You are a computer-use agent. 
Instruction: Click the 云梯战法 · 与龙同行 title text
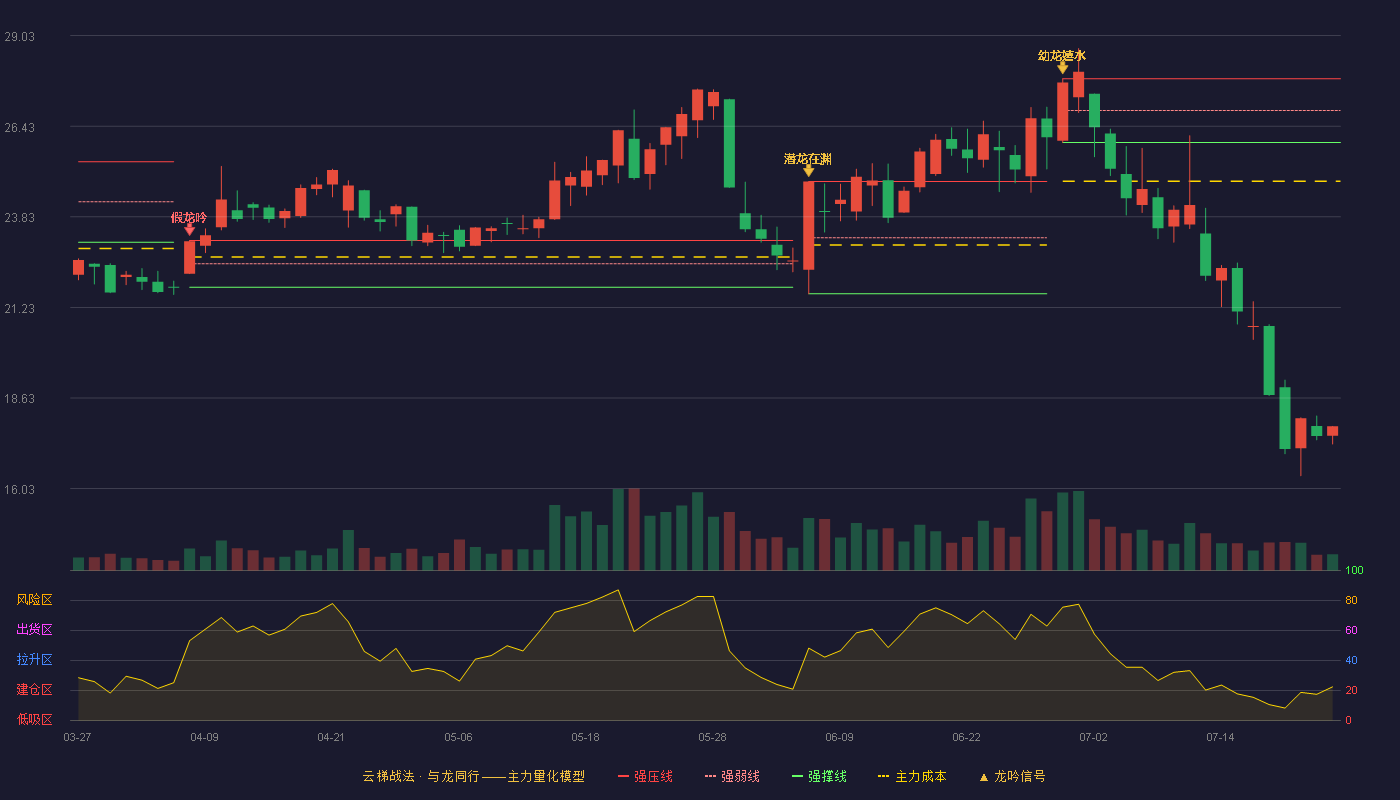(x=421, y=776)
